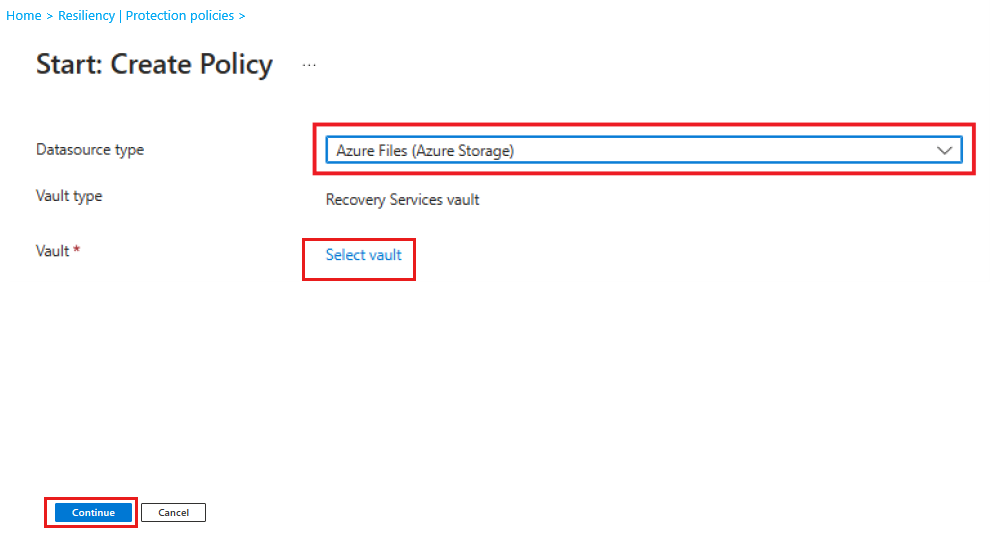The width and height of the screenshot is (996, 545).
Task: Click the word Start: in the heading
Action: tap(69, 65)
